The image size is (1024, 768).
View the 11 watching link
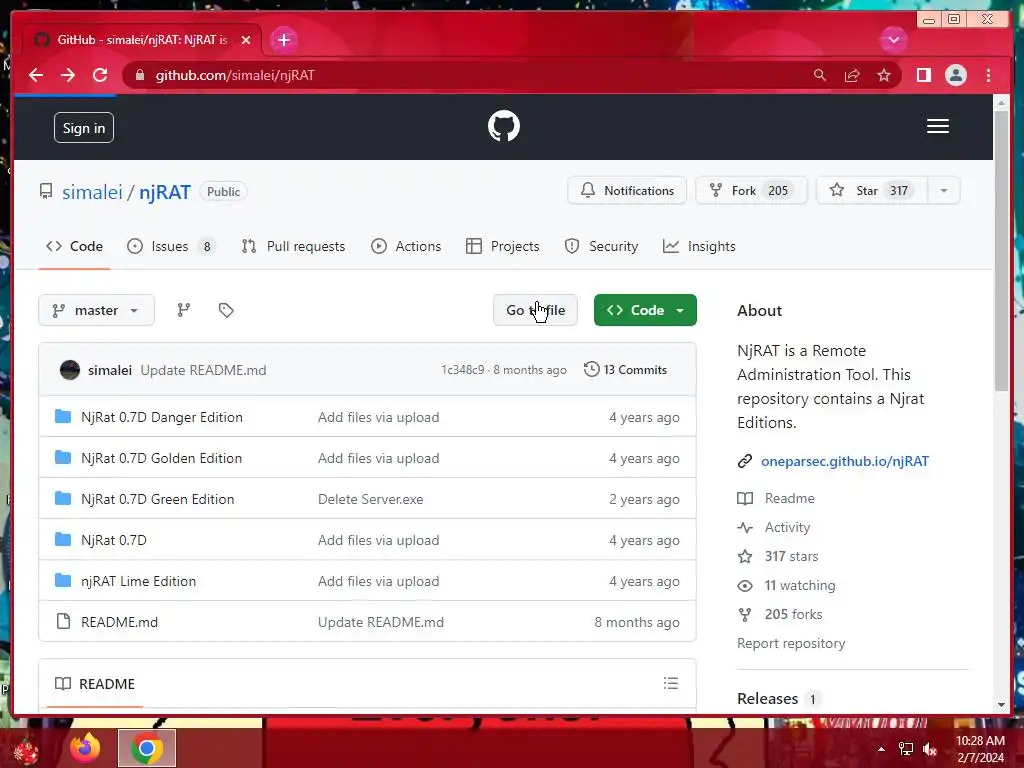click(x=786, y=585)
